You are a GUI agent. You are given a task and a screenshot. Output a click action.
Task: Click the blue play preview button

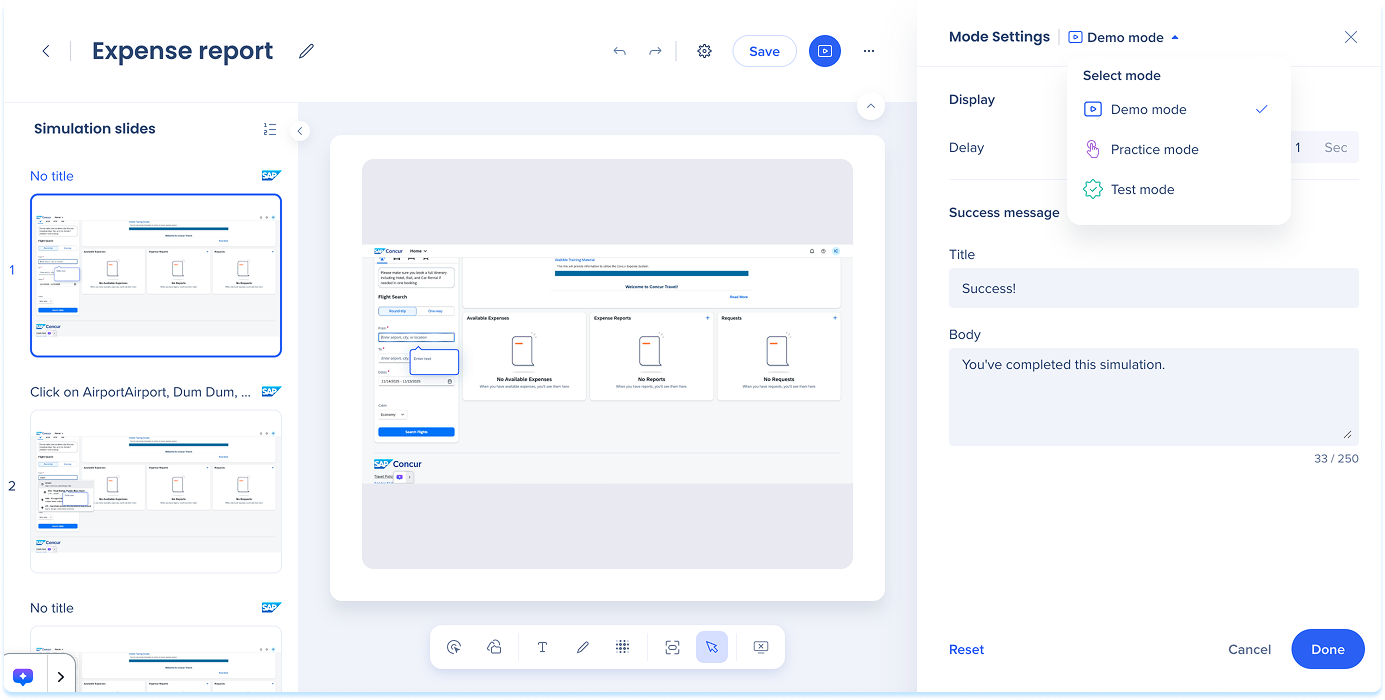coord(825,51)
